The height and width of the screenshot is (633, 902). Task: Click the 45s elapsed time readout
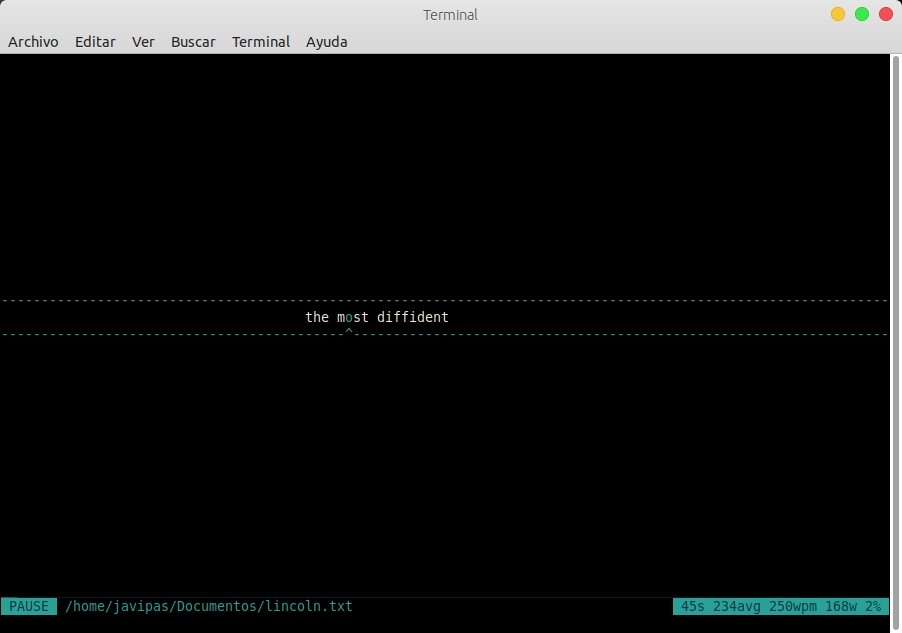693,606
